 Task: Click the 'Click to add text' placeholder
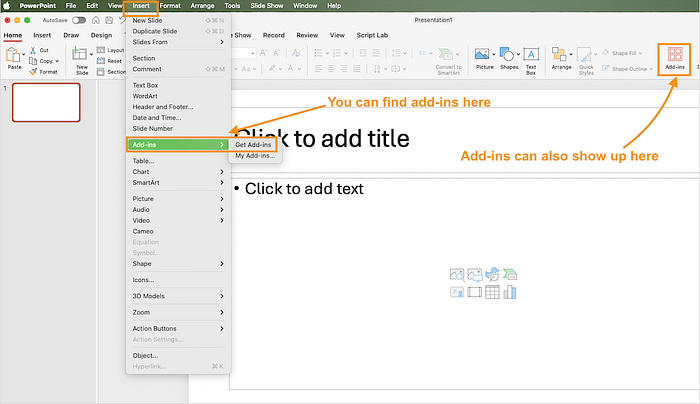tap(464, 283)
